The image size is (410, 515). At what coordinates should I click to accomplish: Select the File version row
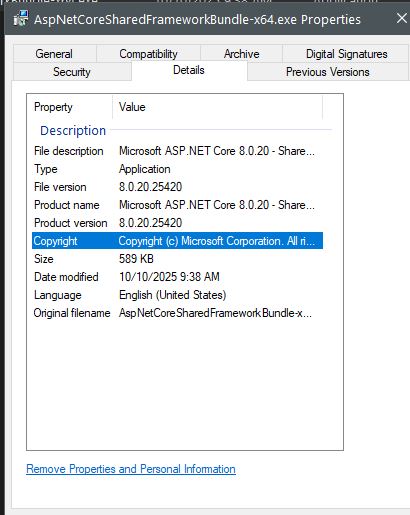(x=177, y=187)
